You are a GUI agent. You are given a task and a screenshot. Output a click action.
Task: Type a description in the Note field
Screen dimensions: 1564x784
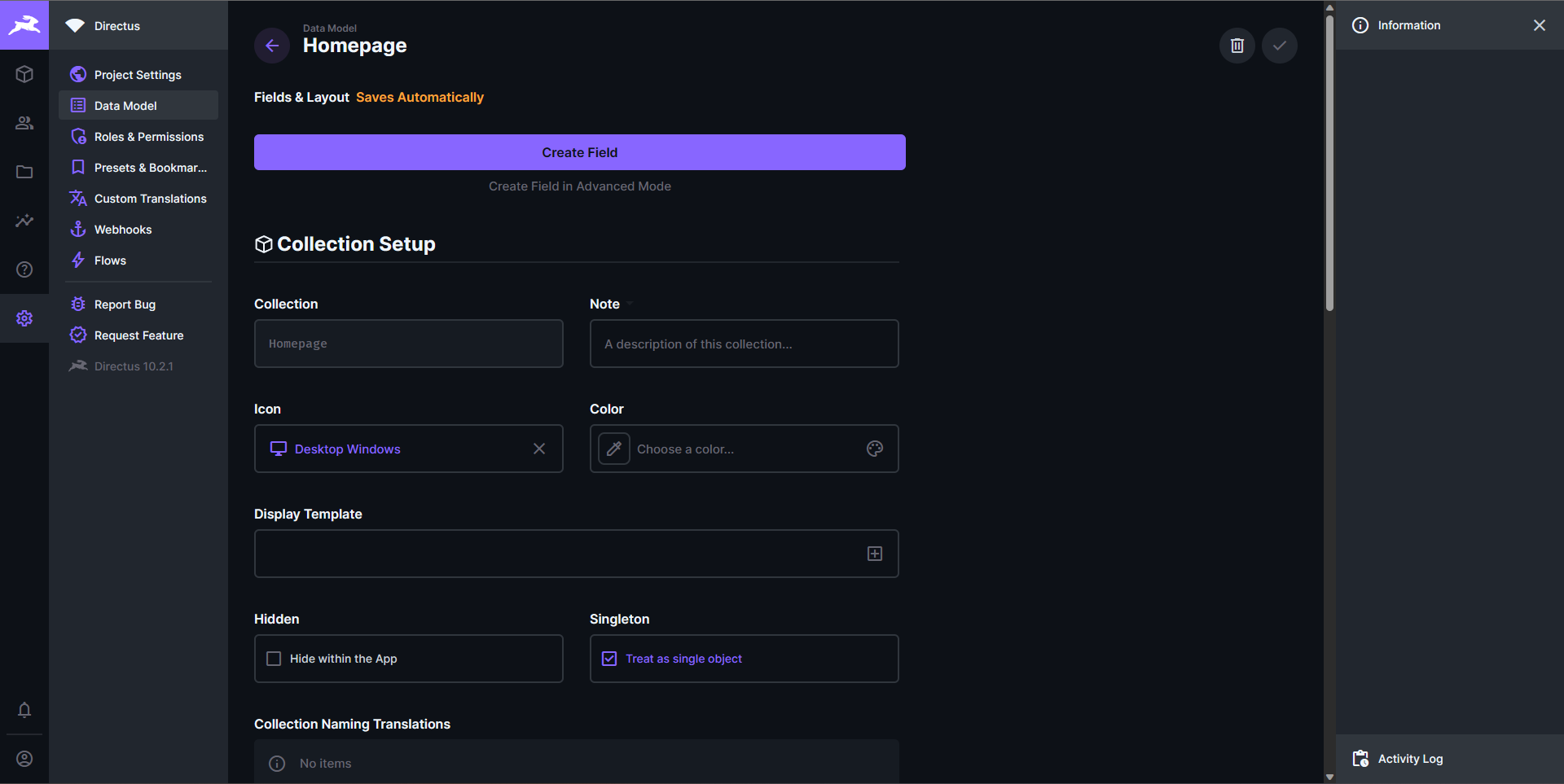tap(743, 344)
